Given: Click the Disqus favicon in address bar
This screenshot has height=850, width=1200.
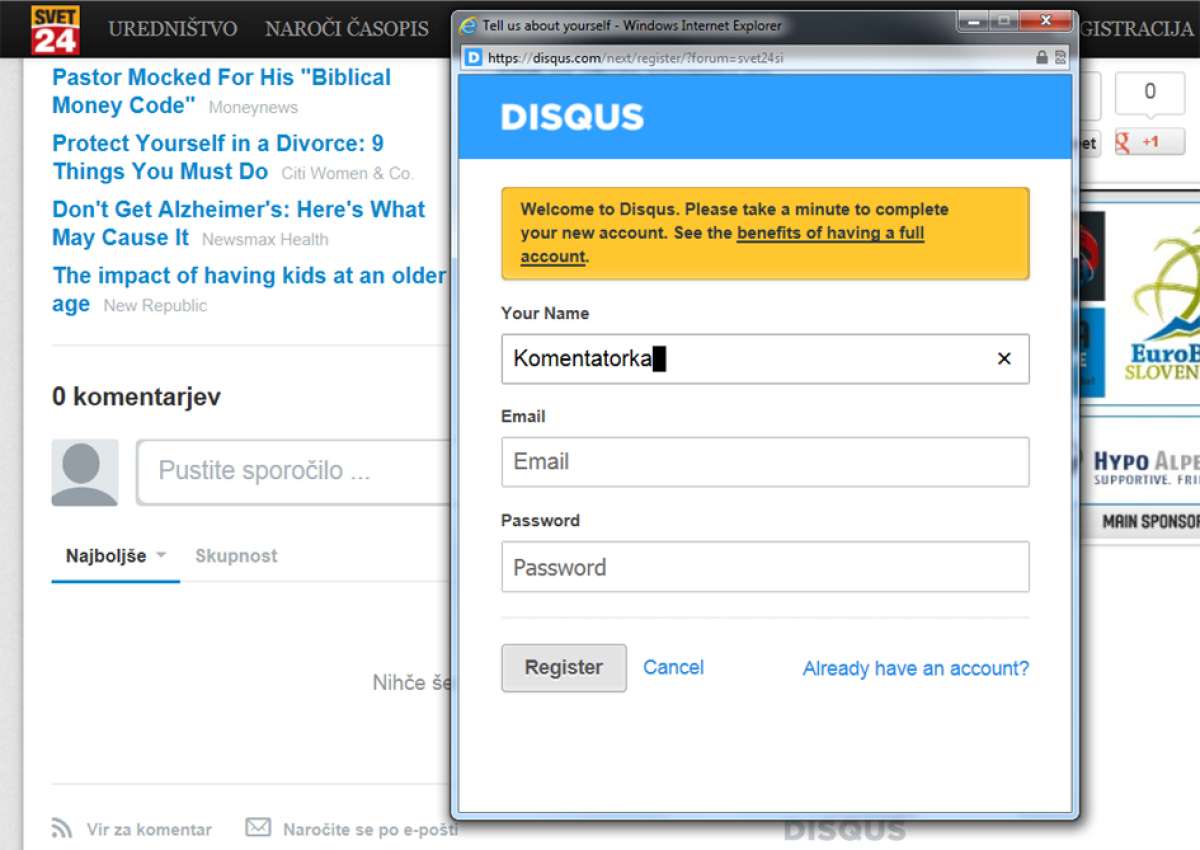Looking at the screenshot, I should pyautogui.click(x=474, y=58).
